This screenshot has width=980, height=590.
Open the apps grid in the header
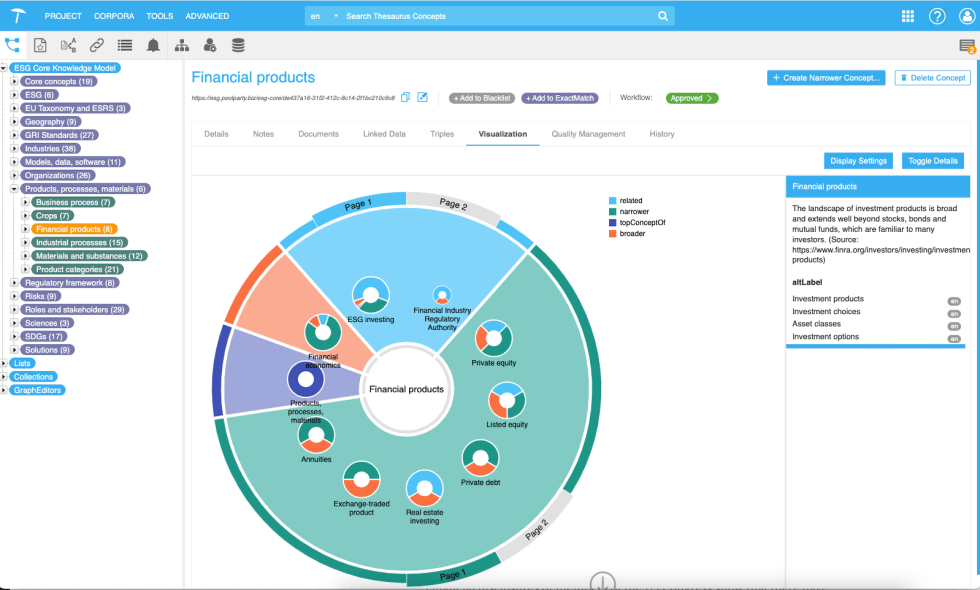(907, 15)
